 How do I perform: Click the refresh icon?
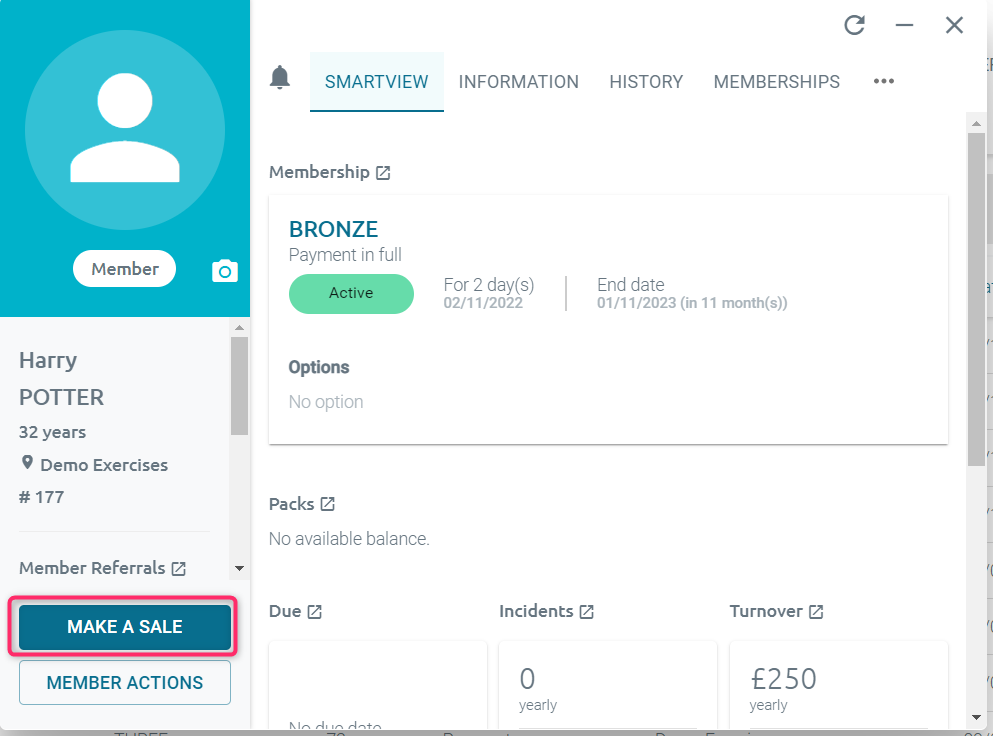click(x=854, y=25)
